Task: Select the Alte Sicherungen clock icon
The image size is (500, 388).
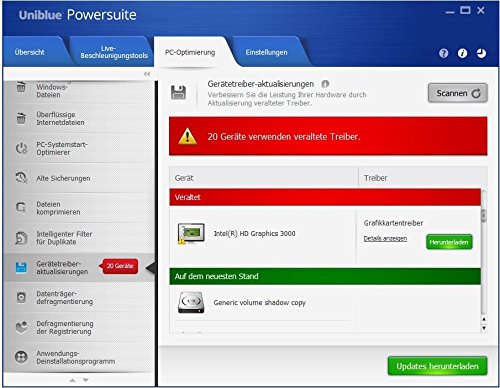Action: pyautogui.click(x=21, y=178)
